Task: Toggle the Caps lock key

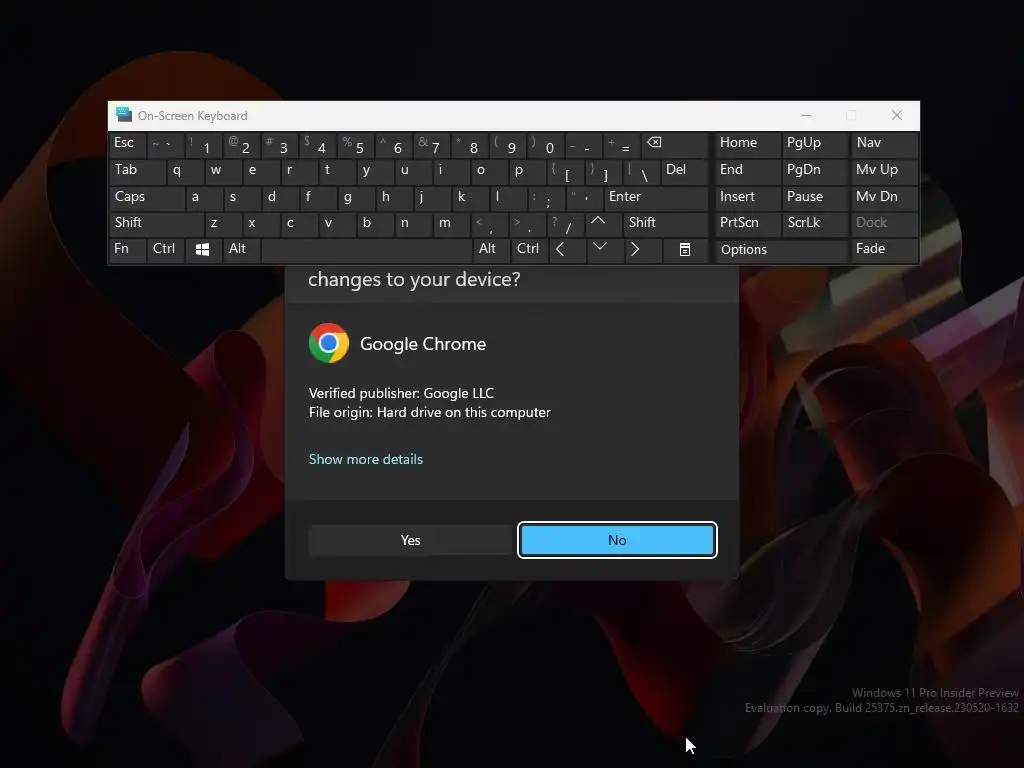Action: pyautogui.click(x=147, y=197)
